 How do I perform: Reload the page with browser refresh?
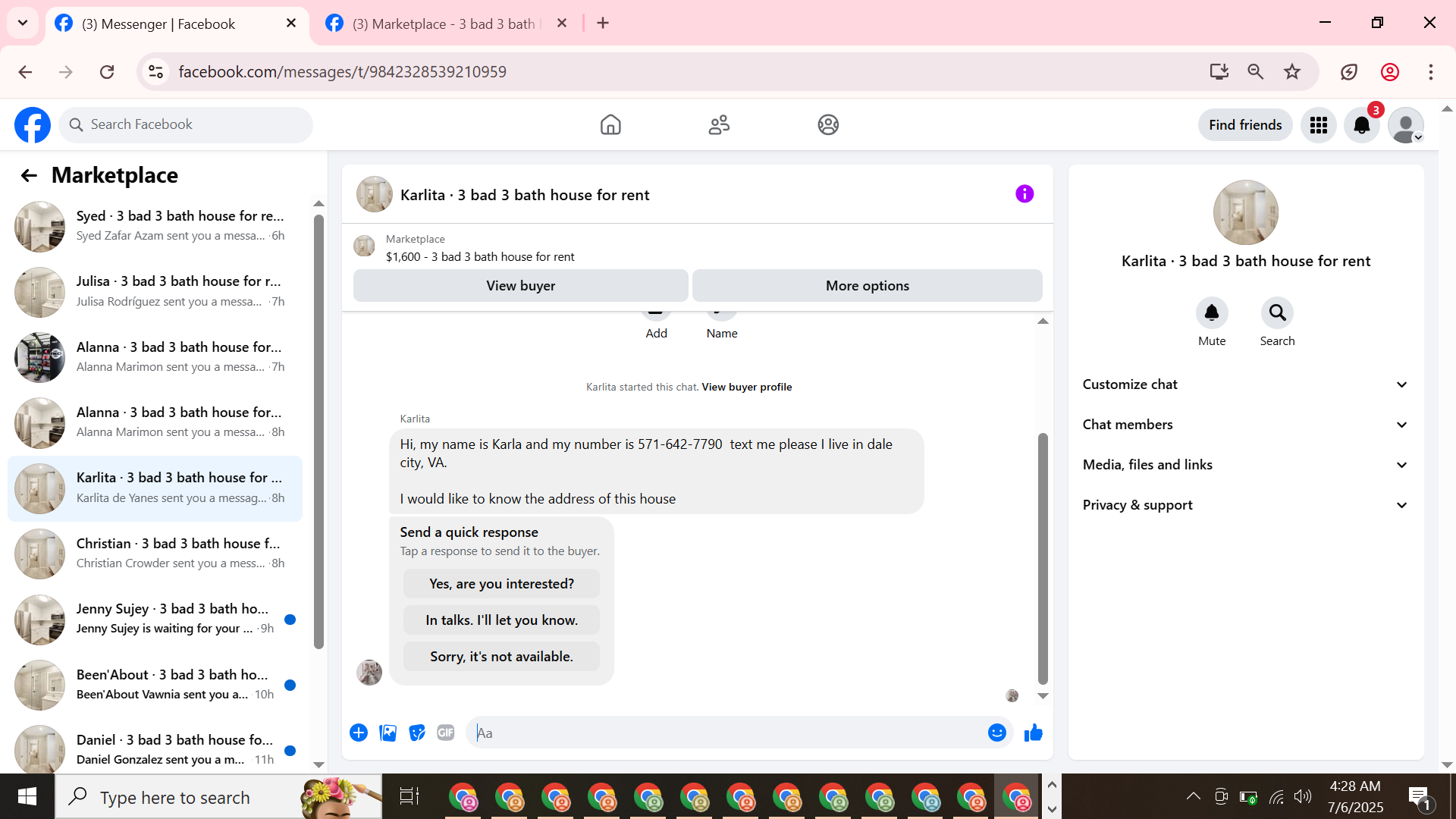pos(107,72)
